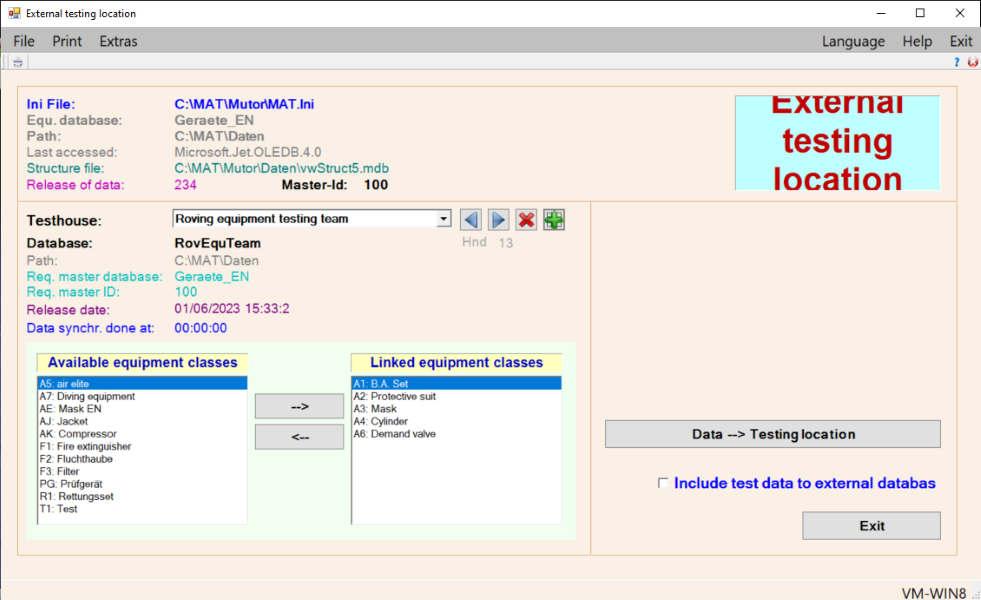Click the print icon in the toolbar
Image resolution: width=981 pixels, height=600 pixels.
pos(17,62)
